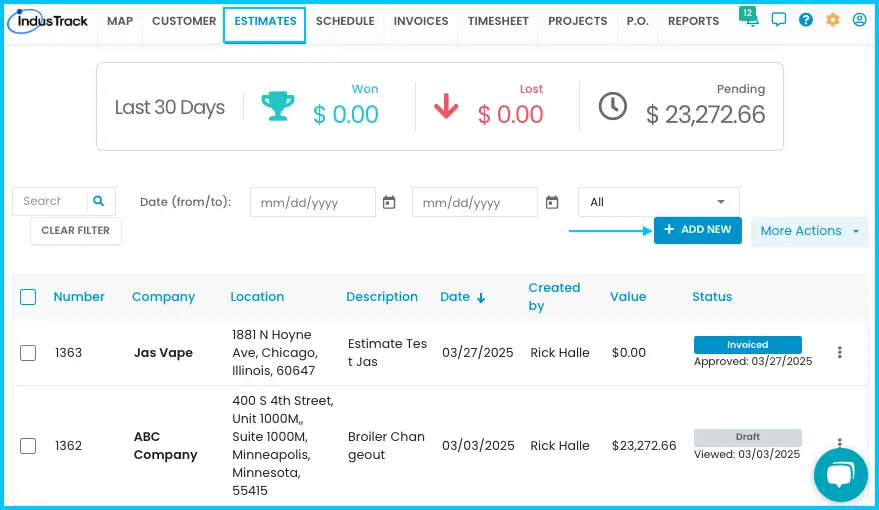Sort by the Number column header

click(79, 296)
